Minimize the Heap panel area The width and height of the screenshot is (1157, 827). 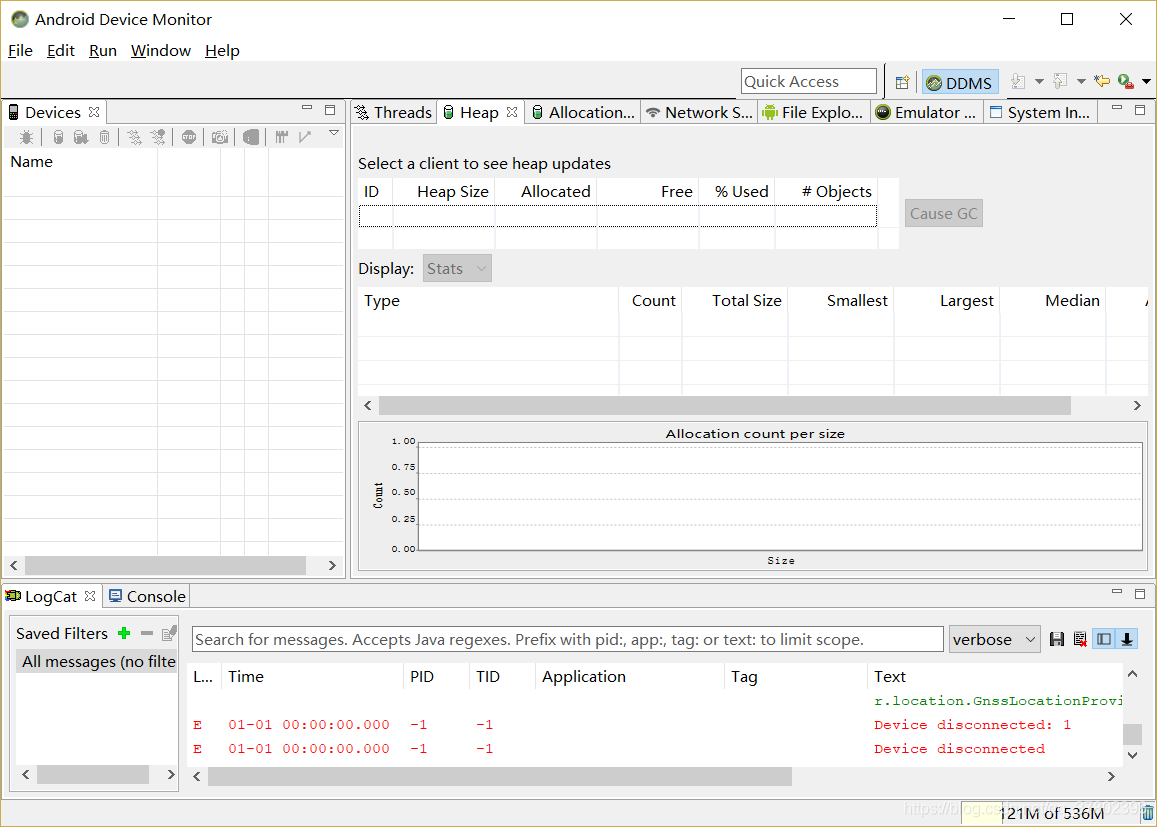1116,109
